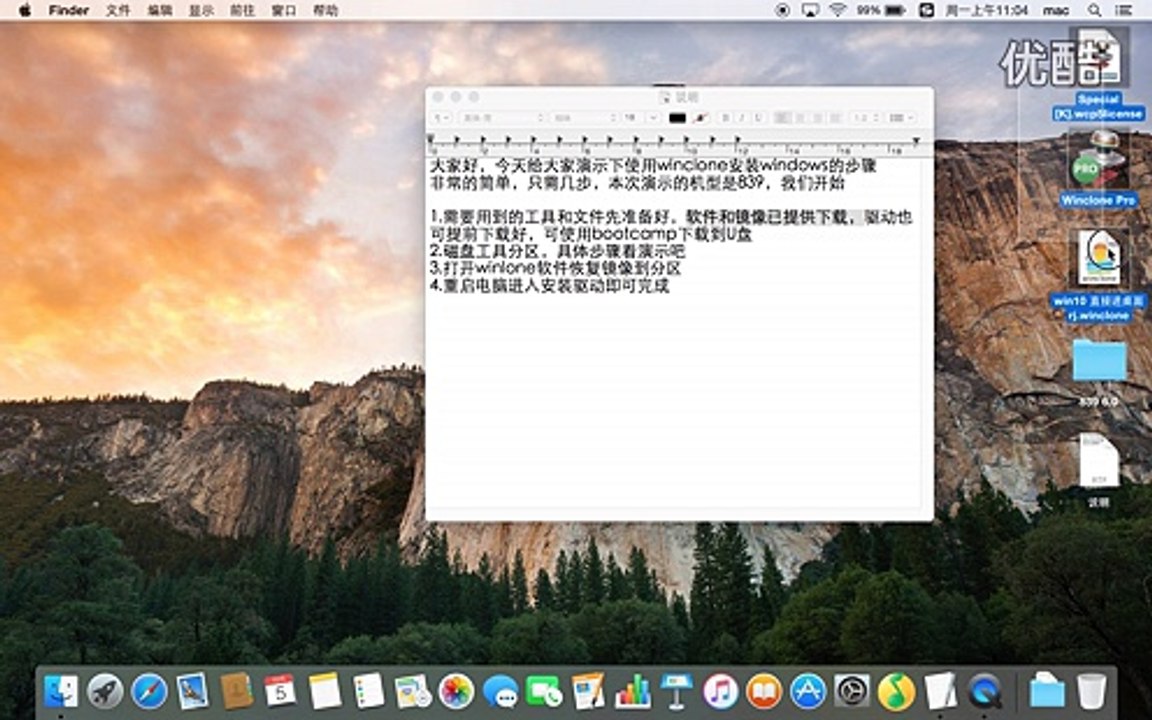Open paragraph styles dropdown in TextEdit
This screenshot has width=1152, height=720.
[x=442, y=118]
